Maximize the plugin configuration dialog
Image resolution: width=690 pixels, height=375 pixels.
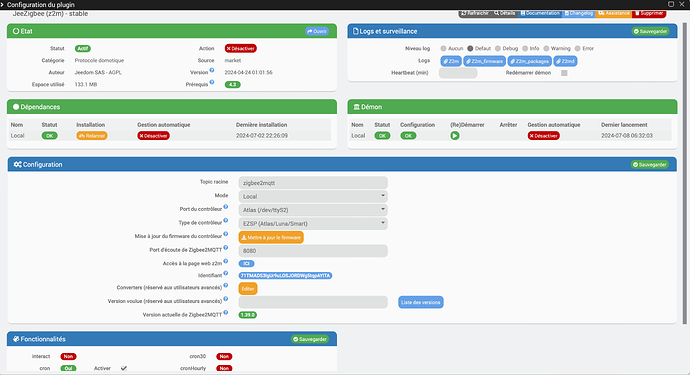(x=671, y=4)
